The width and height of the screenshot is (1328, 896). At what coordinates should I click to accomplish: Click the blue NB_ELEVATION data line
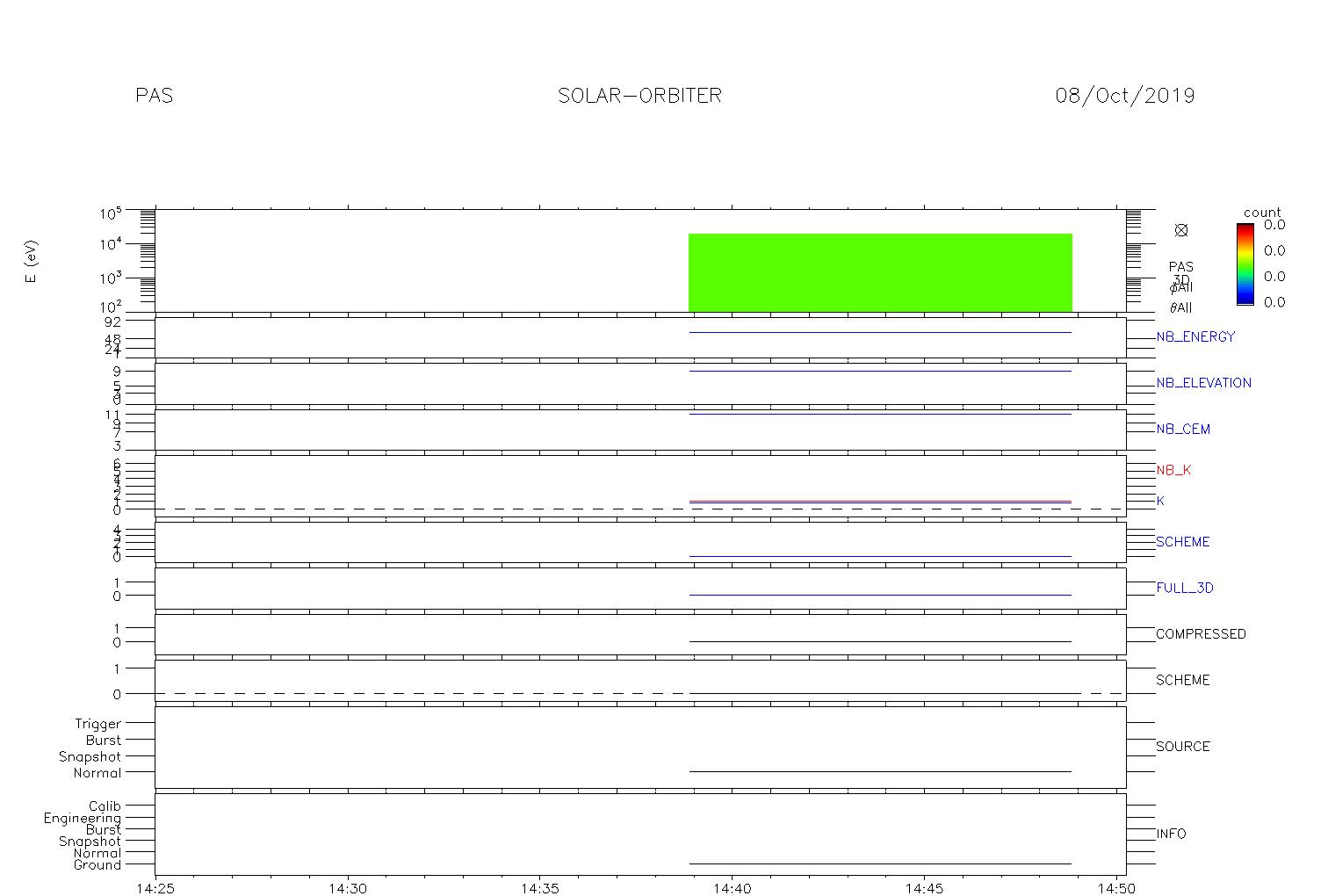tap(880, 371)
